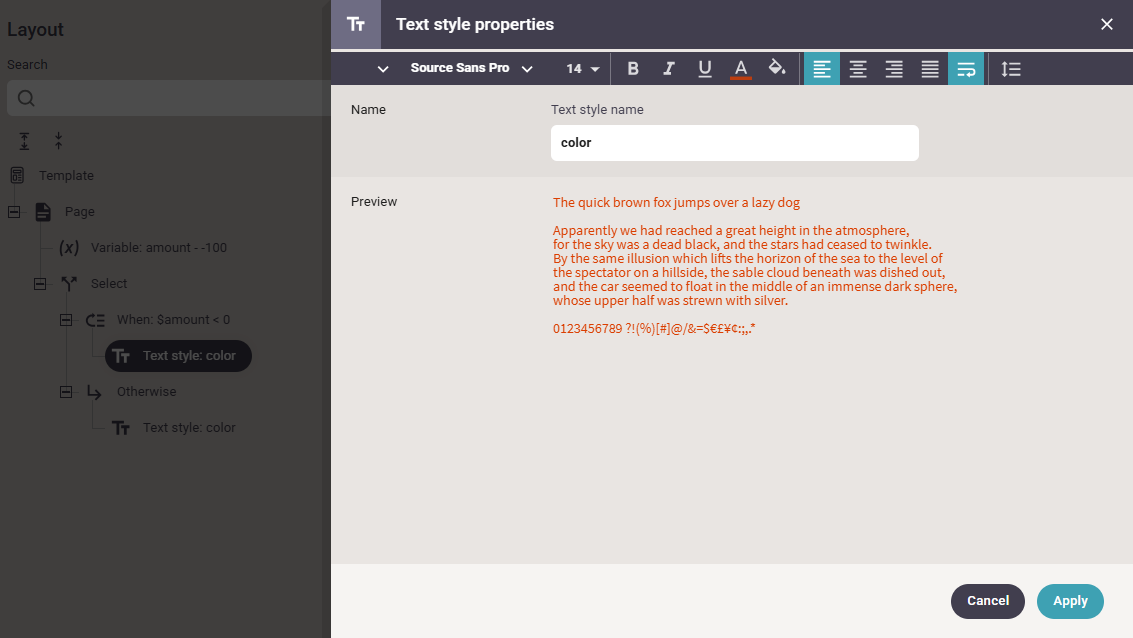This screenshot has width=1133, height=638.
Task: Open the leftmost toolbar chevron dropdown
Action: pos(382,69)
